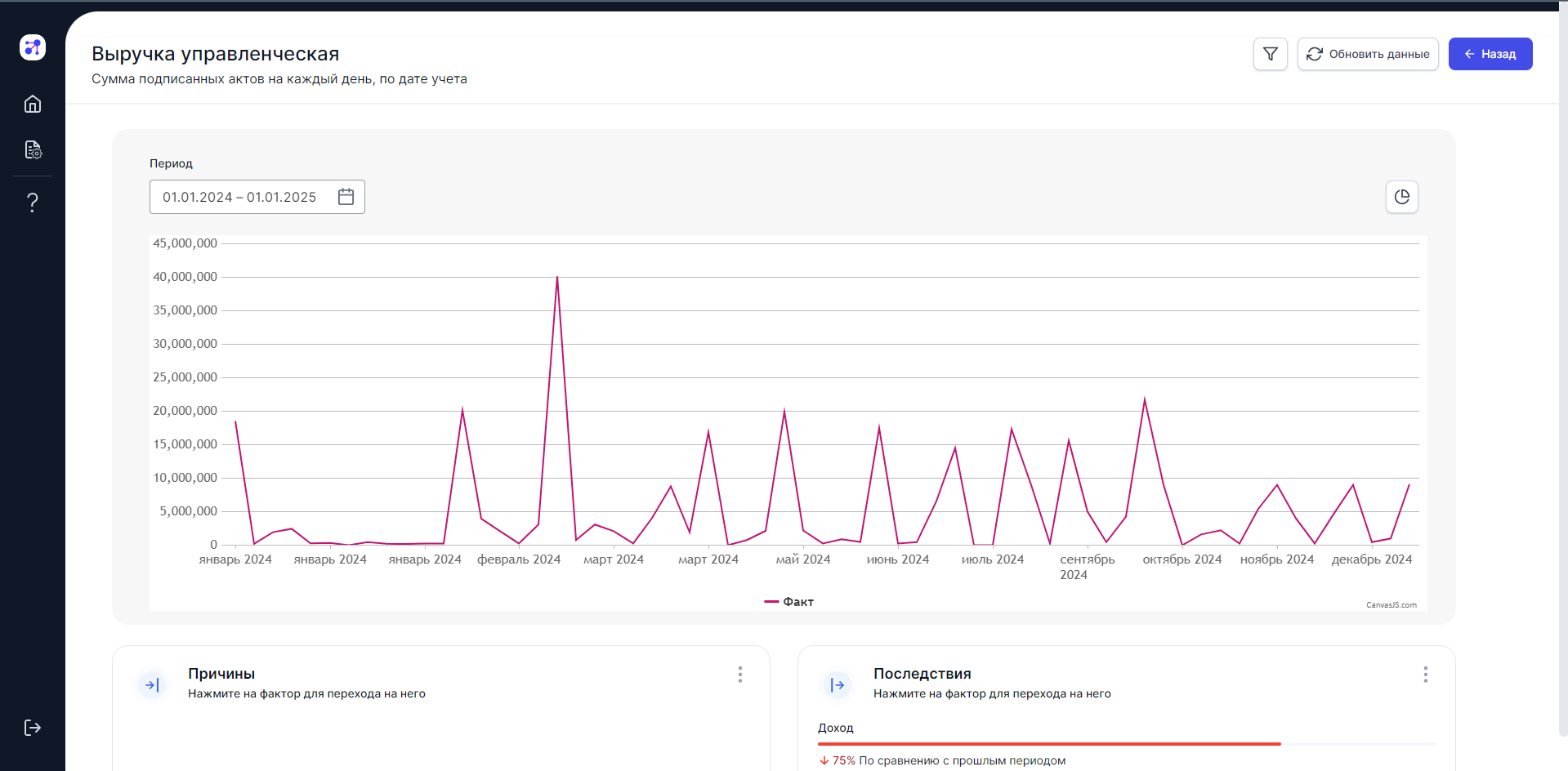Click the Причины arrow icon

point(152,685)
